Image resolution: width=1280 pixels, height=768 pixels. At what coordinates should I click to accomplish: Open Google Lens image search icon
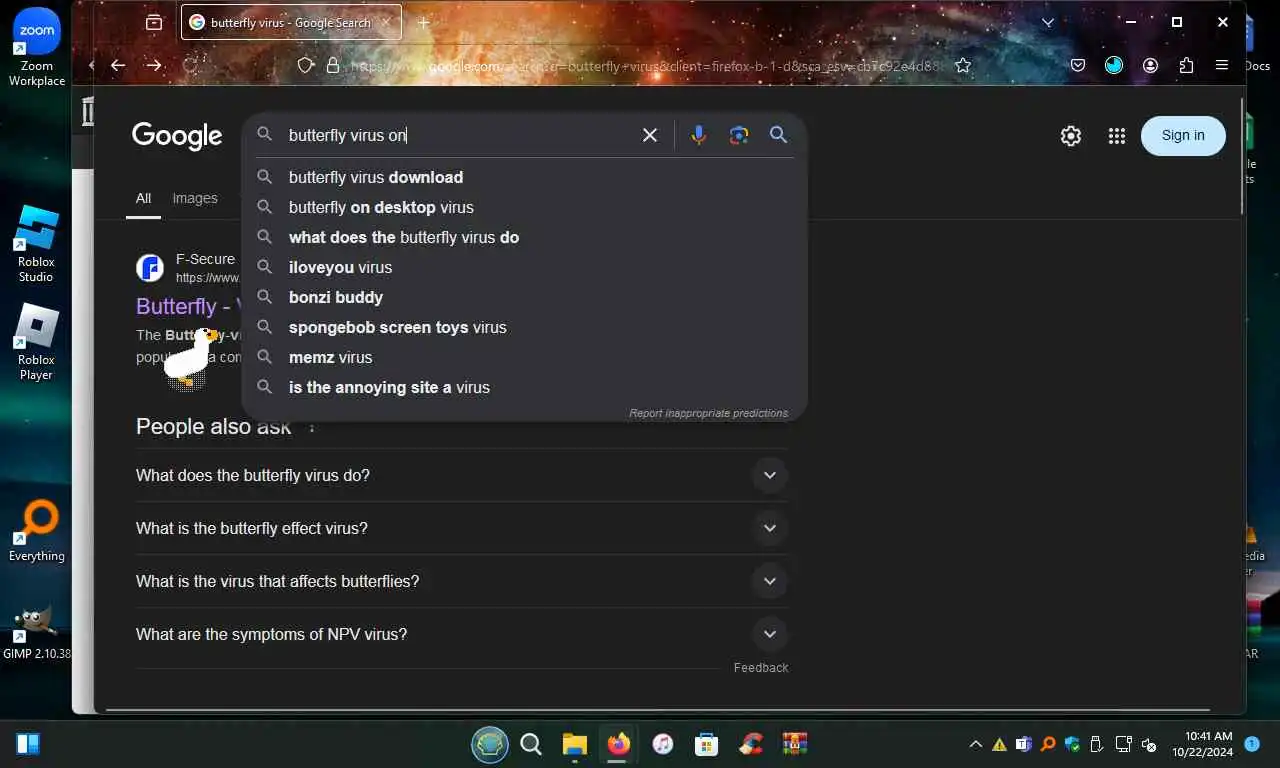(x=739, y=135)
